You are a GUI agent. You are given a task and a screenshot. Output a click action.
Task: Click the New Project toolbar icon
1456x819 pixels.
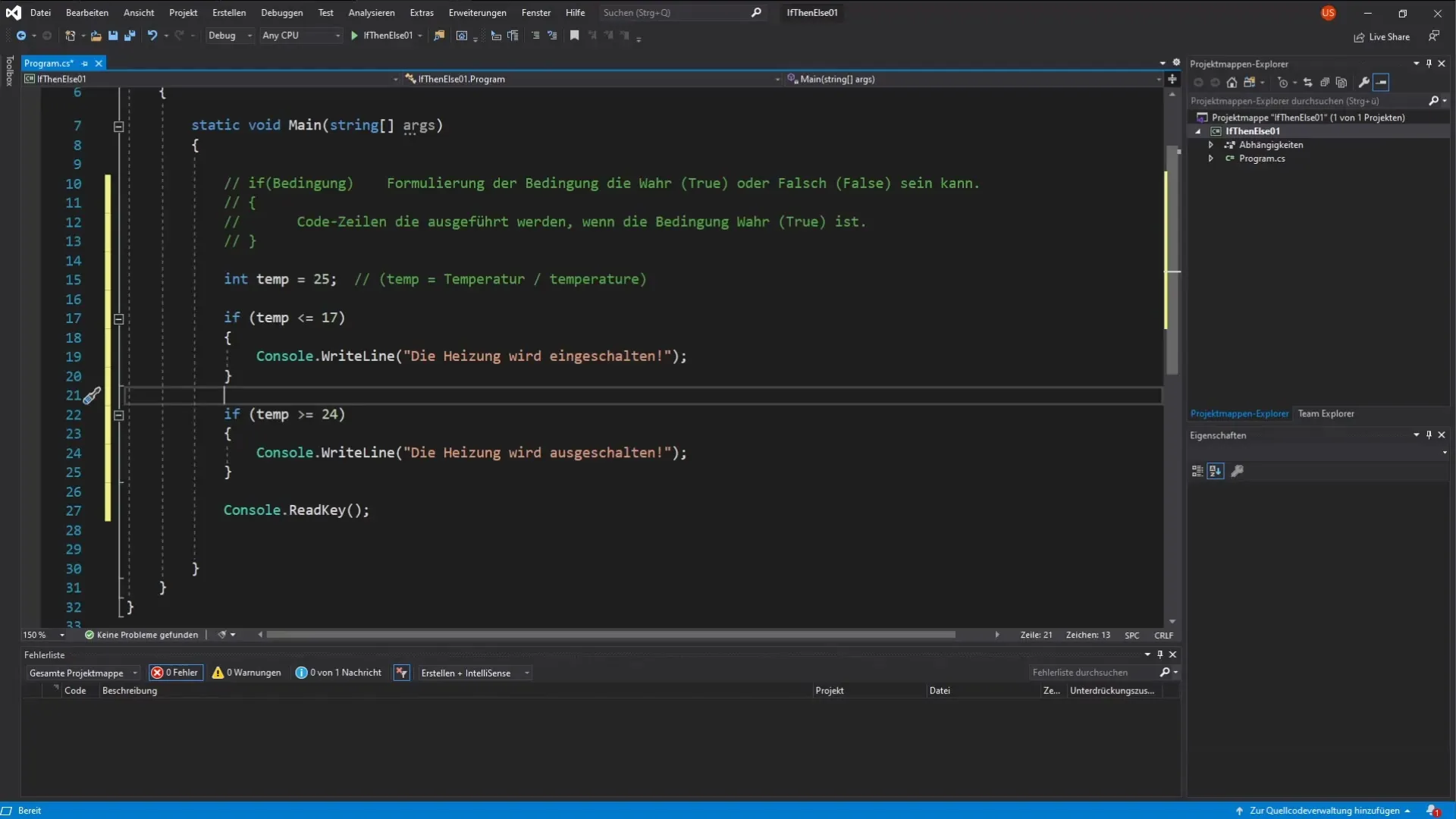(70, 36)
